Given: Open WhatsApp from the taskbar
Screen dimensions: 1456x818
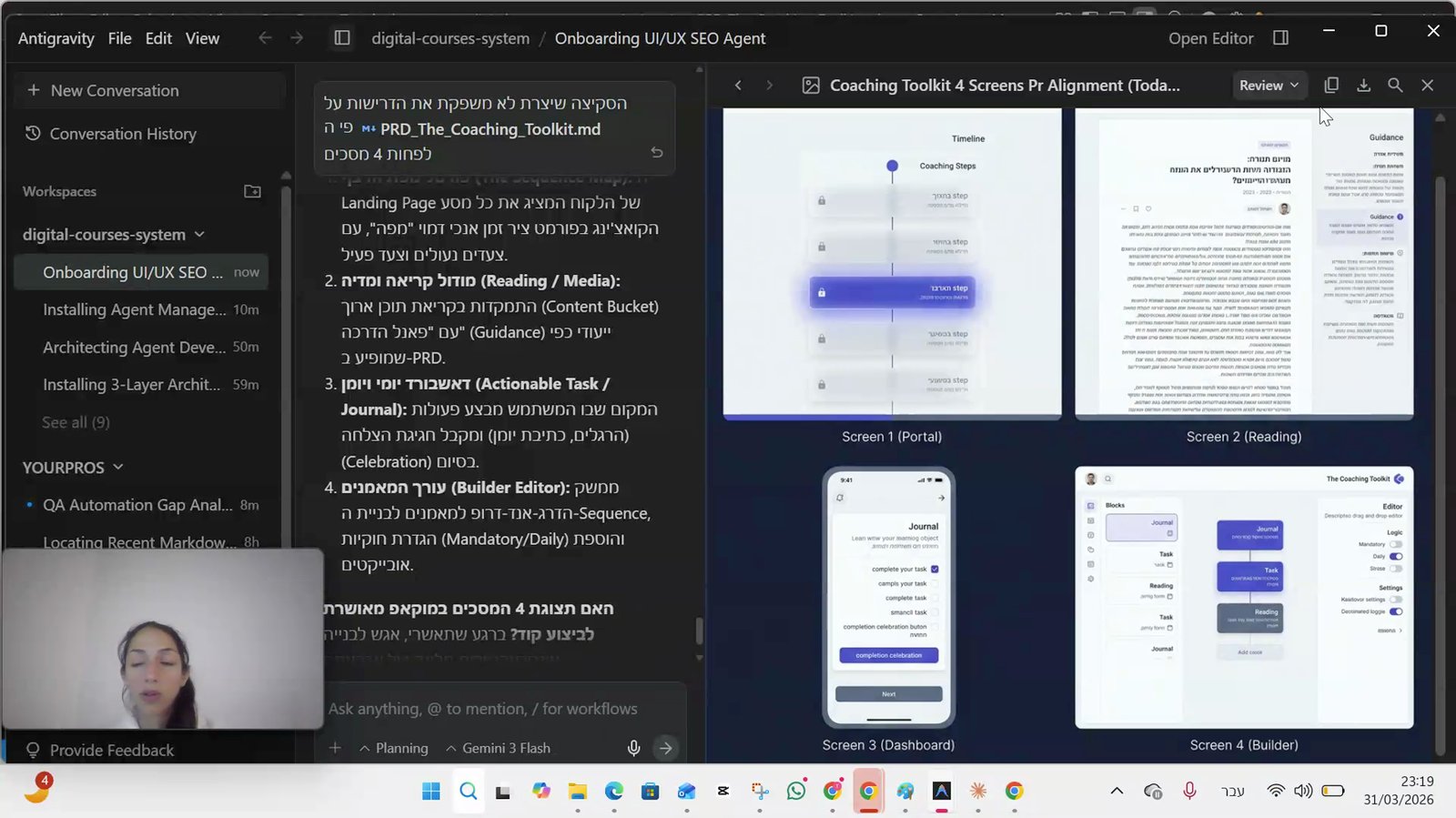Looking at the screenshot, I should (796, 791).
